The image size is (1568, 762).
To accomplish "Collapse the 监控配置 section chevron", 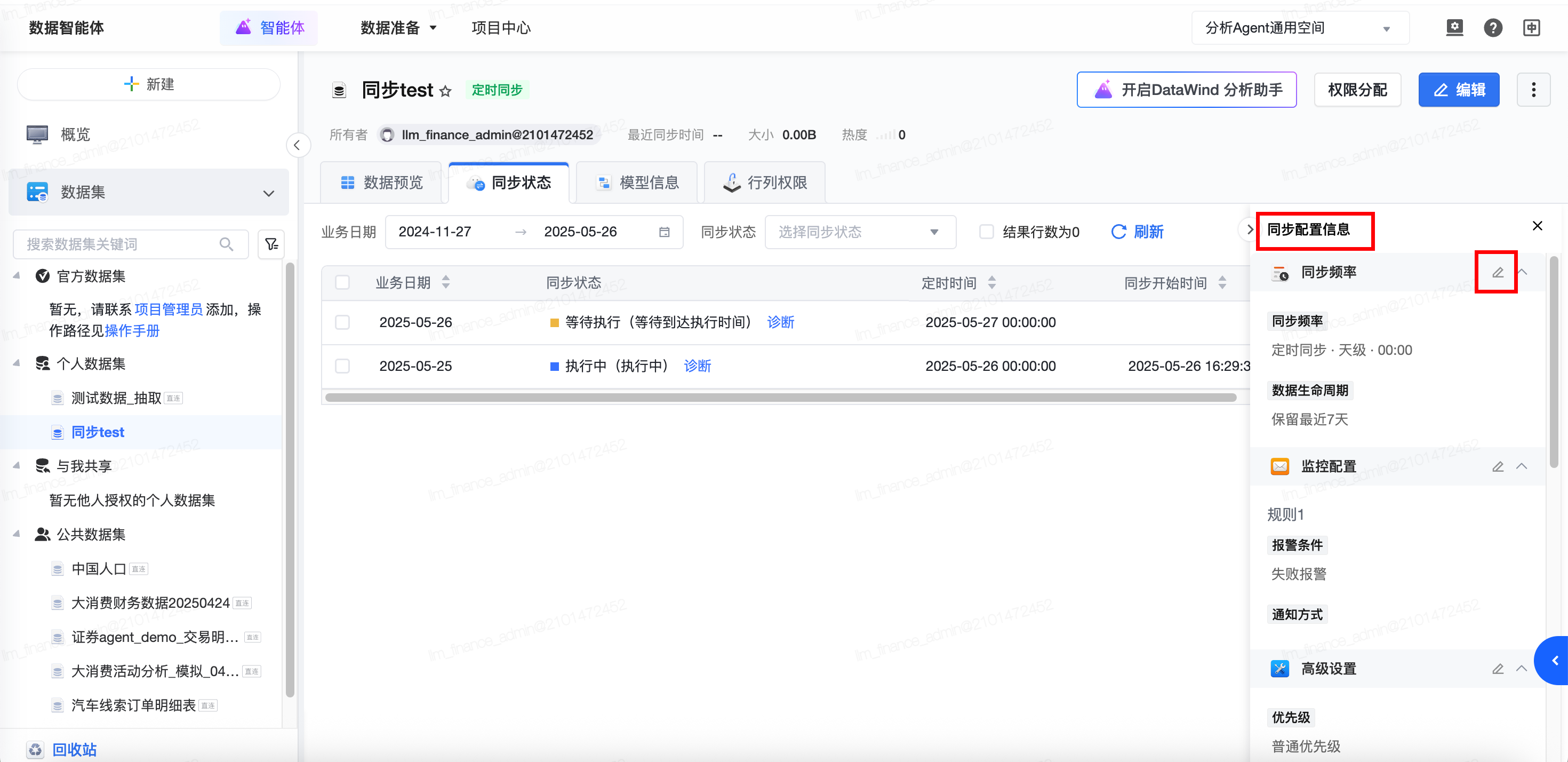I will [x=1521, y=466].
